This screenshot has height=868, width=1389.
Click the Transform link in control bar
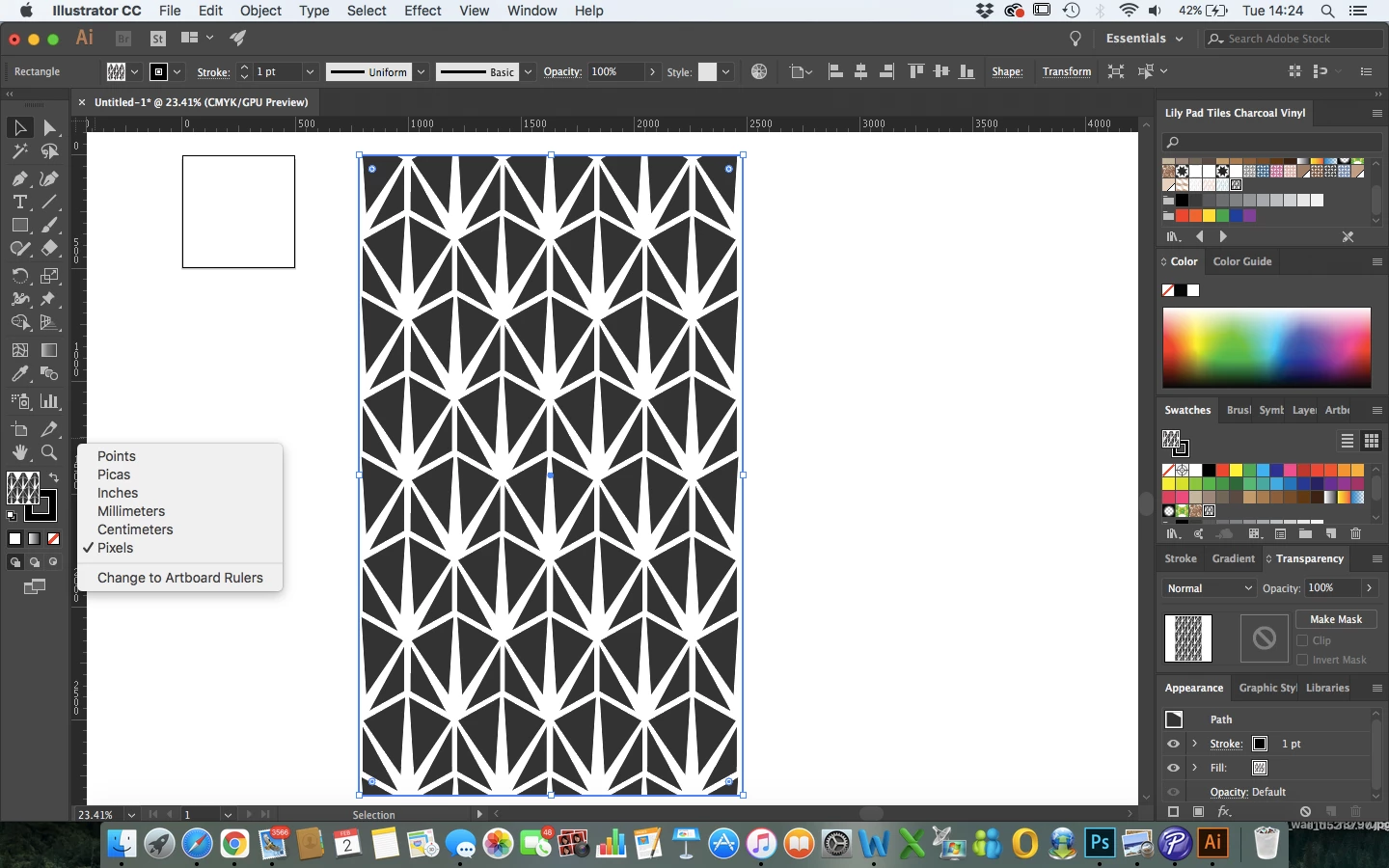(x=1067, y=71)
